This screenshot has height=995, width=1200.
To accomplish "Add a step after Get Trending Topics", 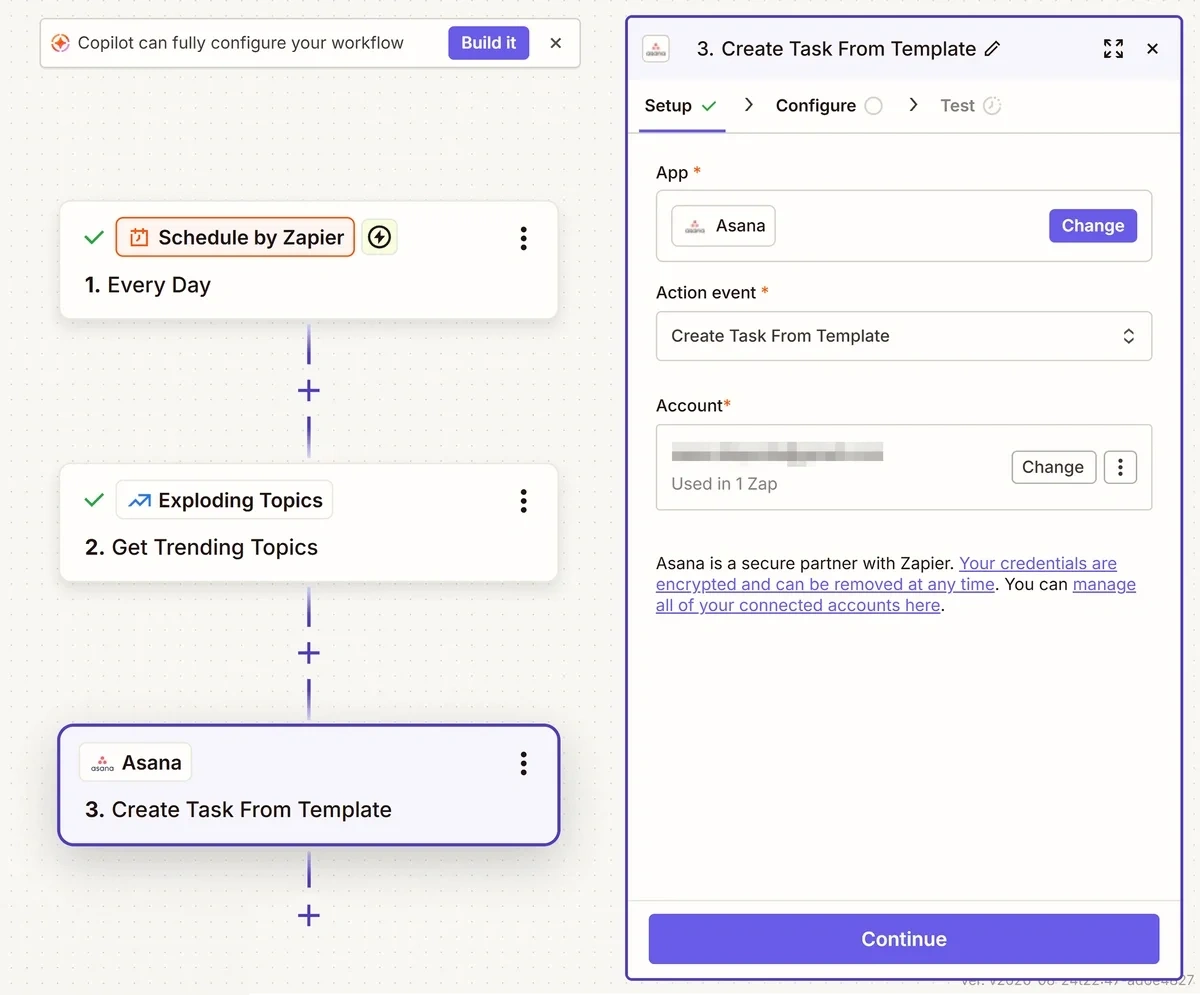I will click(309, 653).
